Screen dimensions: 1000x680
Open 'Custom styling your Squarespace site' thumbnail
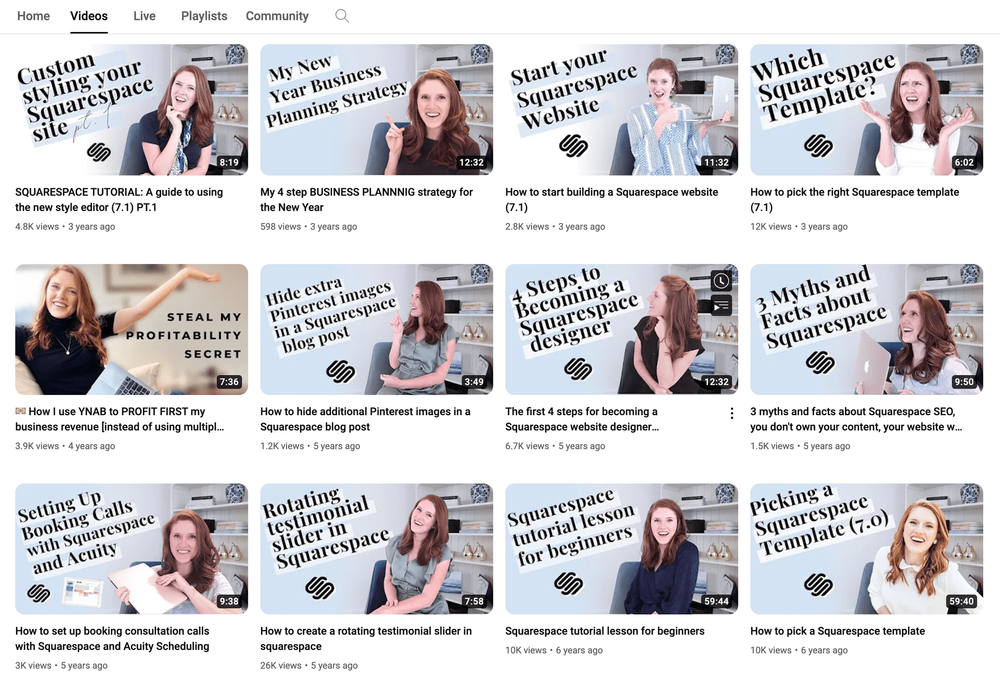[131, 109]
